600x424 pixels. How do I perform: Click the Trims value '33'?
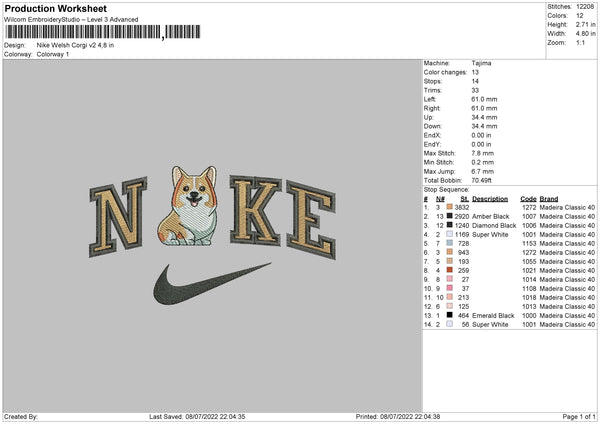(x=475, y=90)
